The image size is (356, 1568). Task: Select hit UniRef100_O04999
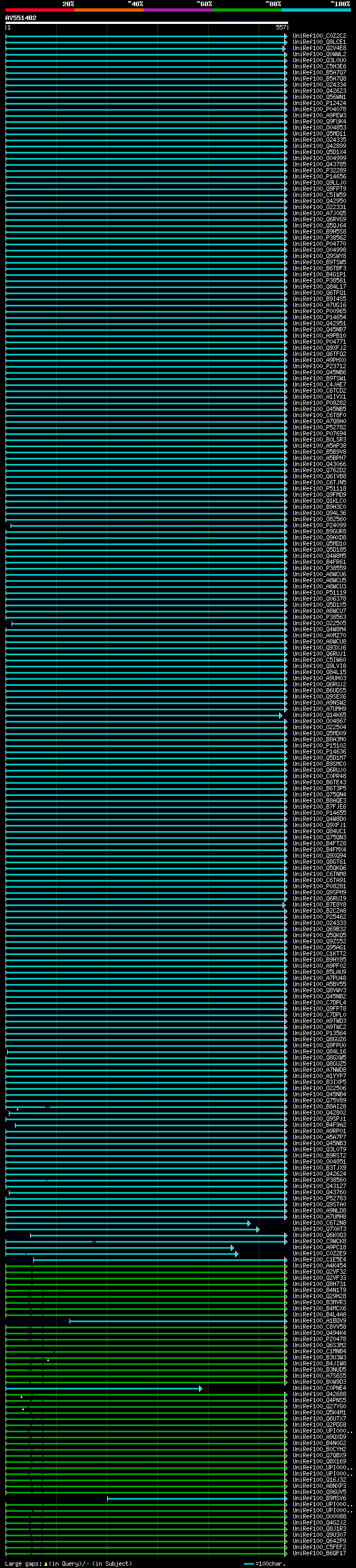(x=319, y=157)
